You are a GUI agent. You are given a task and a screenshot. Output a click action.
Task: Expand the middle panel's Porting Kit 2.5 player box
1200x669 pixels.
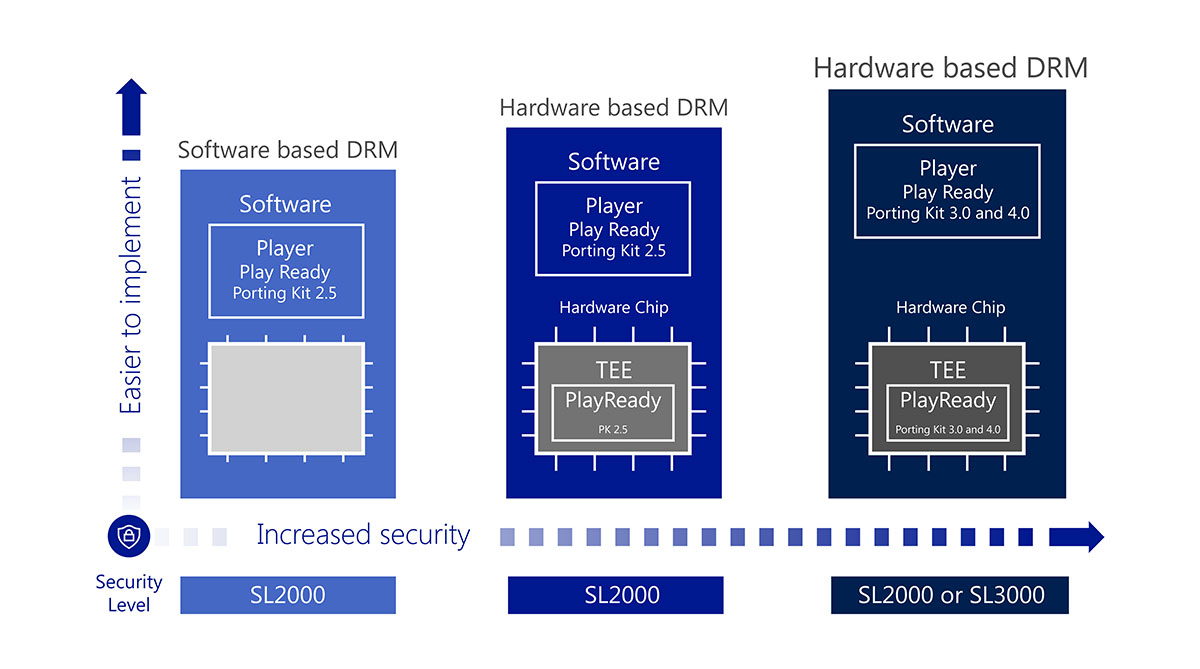coord(613,228)
